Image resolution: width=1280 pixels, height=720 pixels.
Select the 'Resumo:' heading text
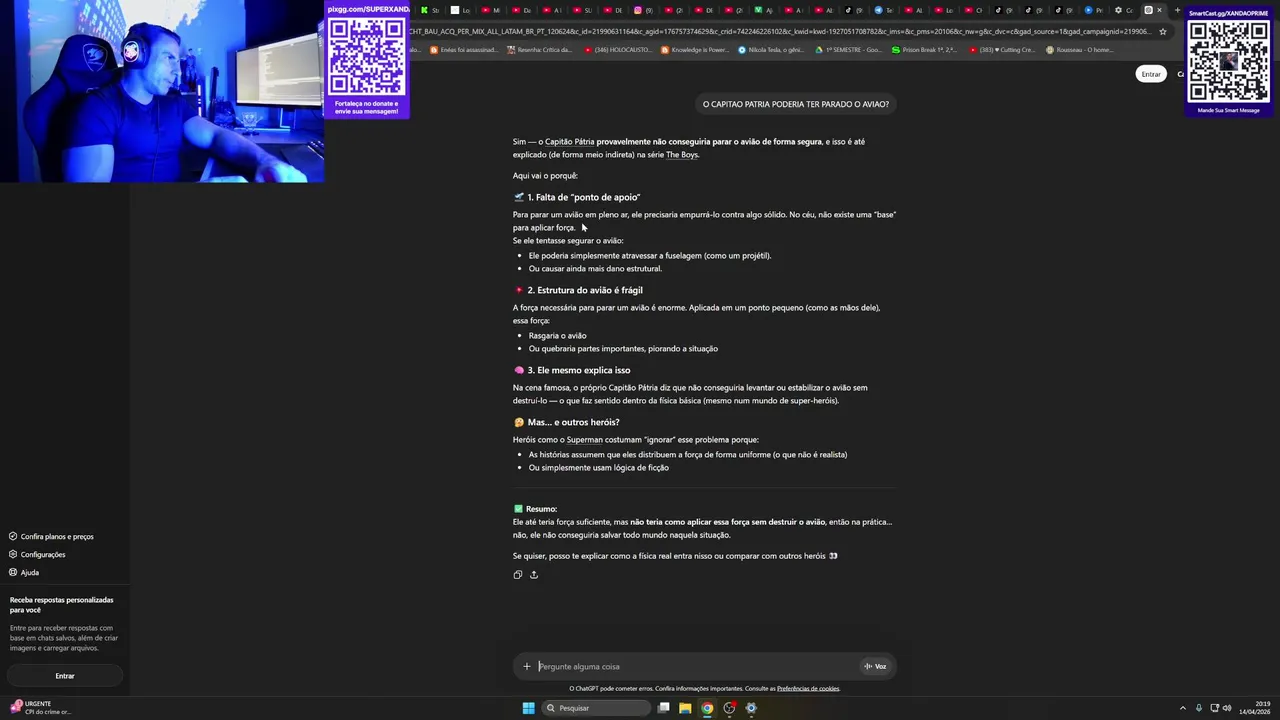(x=541, y=509)
